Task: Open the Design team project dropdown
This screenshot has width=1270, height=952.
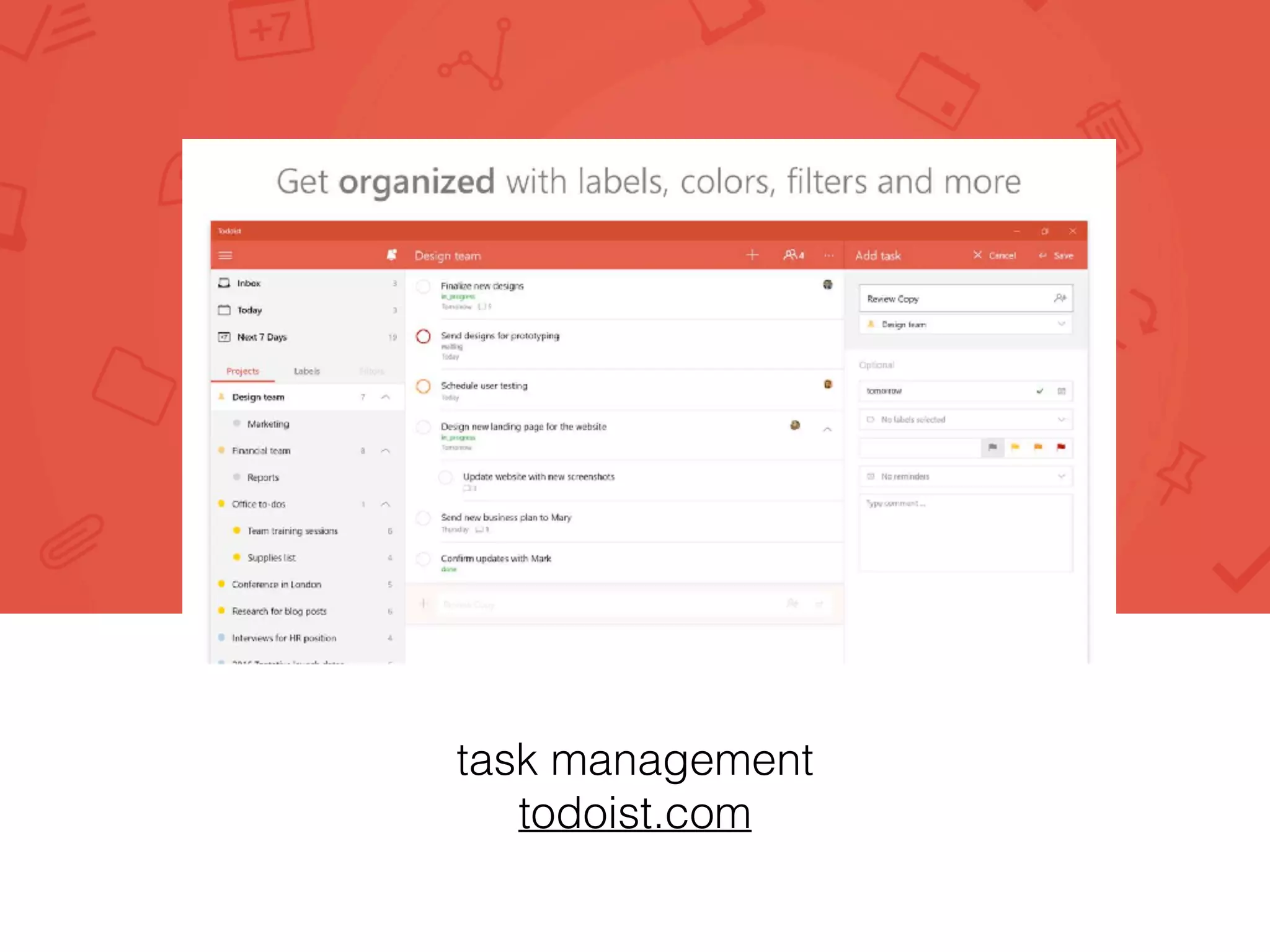Action: (966, 324)
